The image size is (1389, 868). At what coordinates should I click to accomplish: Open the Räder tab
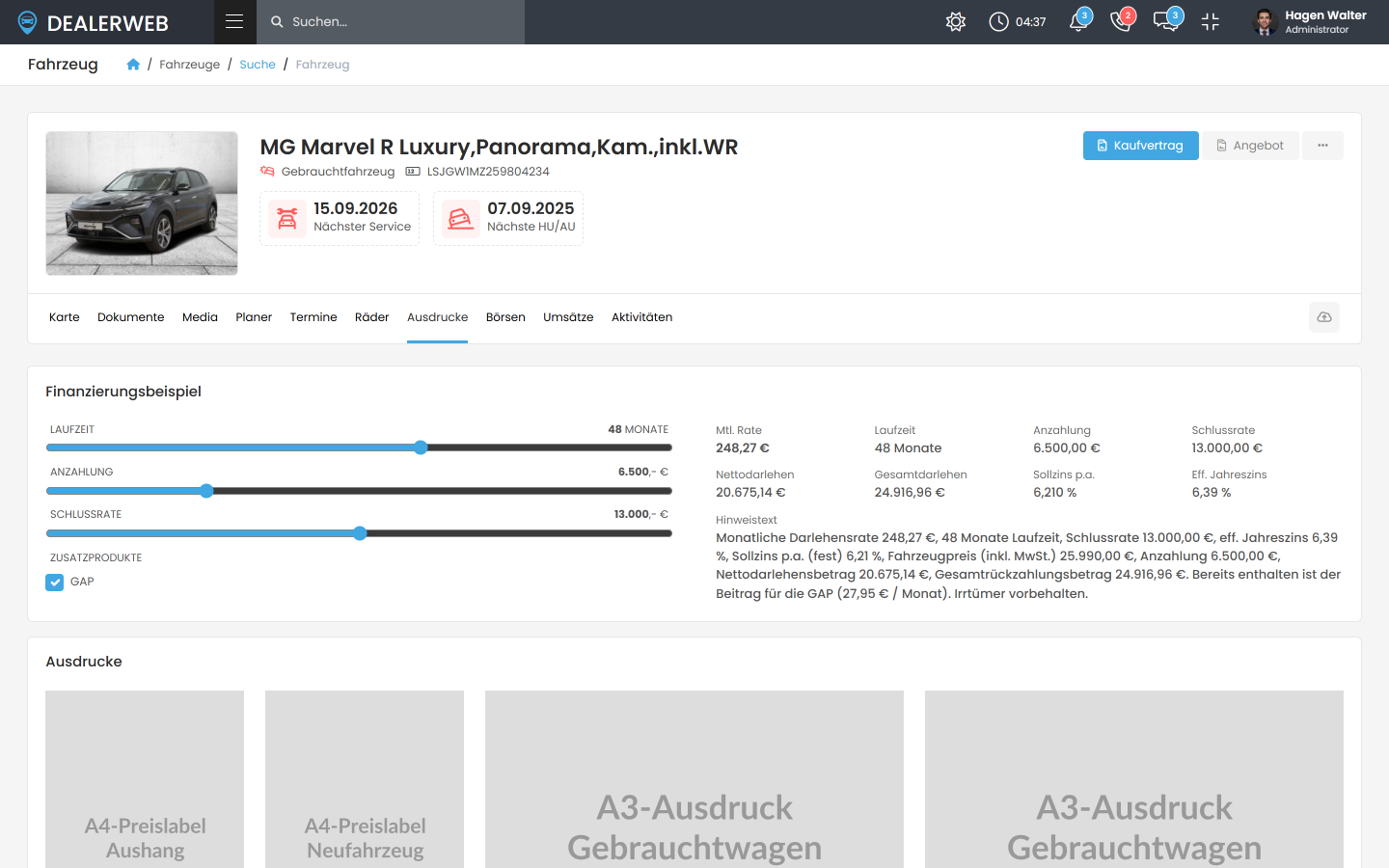tap(371, 317)
